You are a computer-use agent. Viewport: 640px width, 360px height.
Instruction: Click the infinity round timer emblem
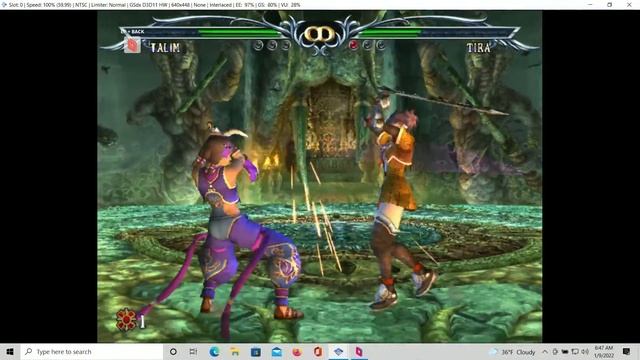click(x=320, y=34)
